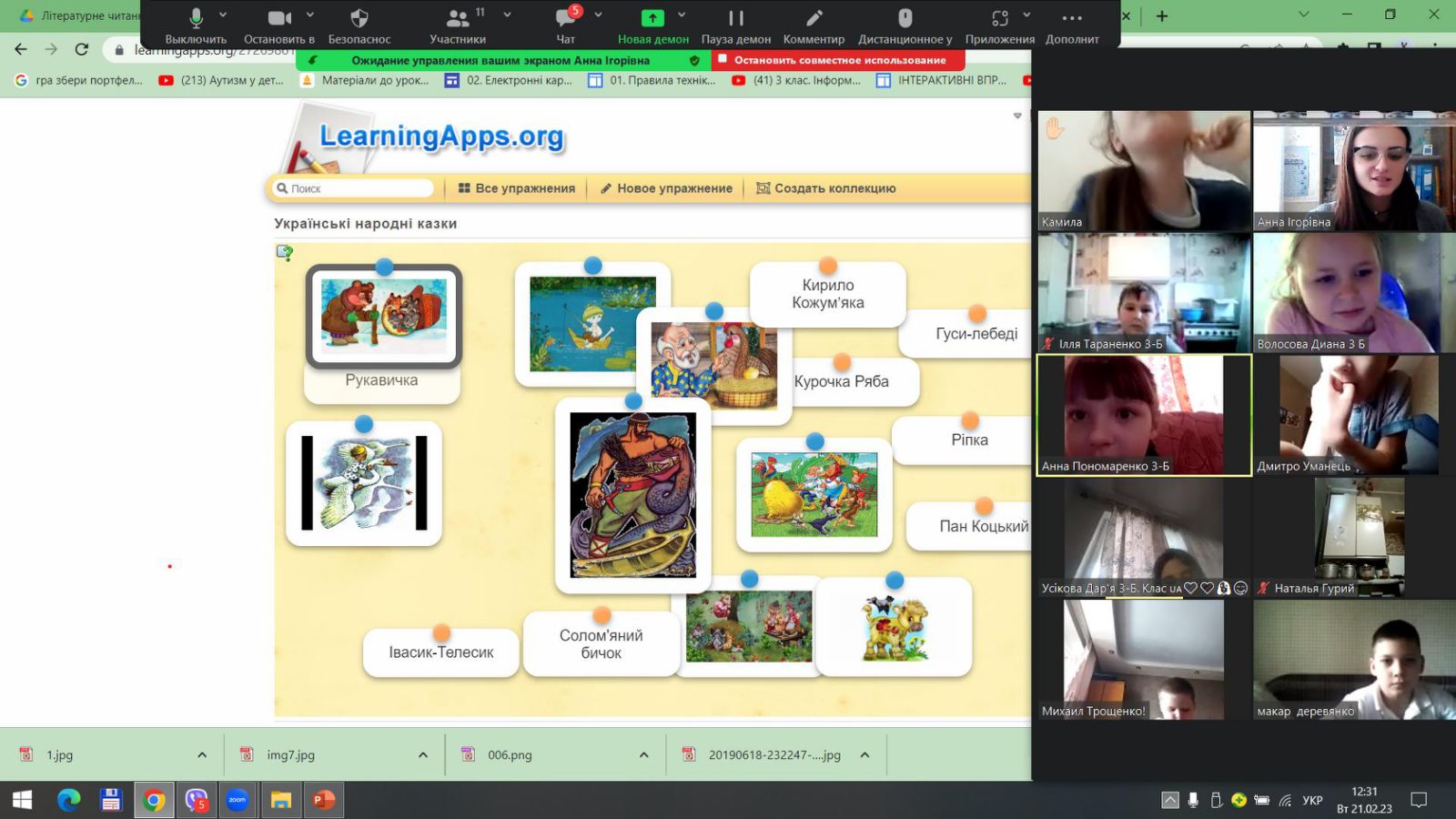The height and width of the screenshot is (819, 1456).
Task: Open 'Все упражнения' menu item
Action: point(517,188)
